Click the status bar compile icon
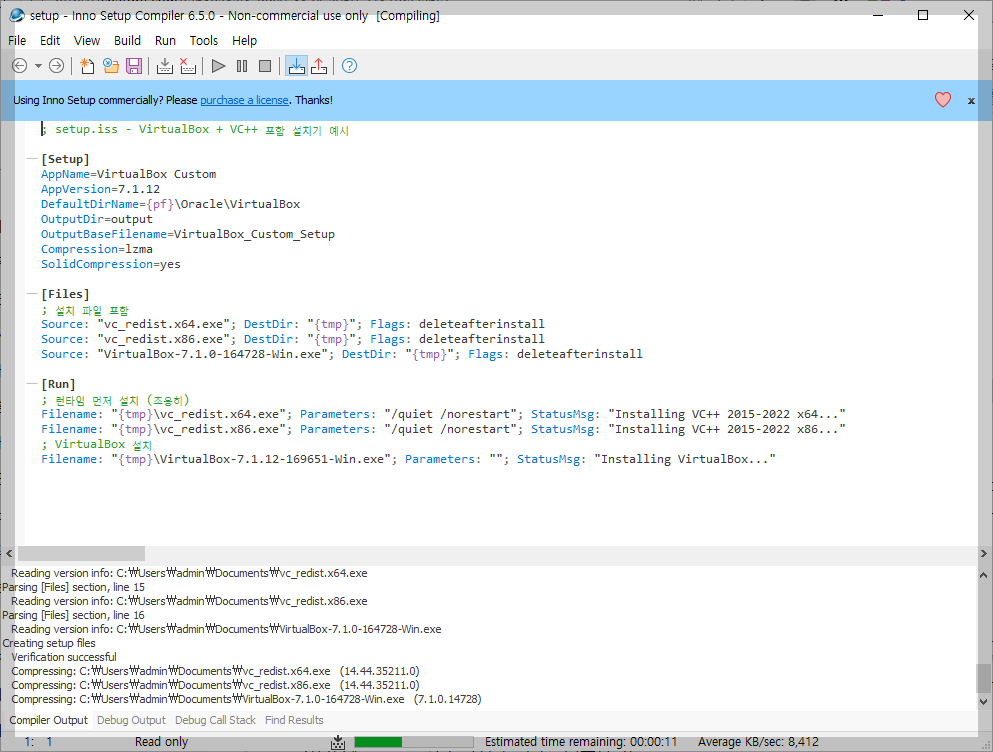The image size is (993, 752). 338,742
